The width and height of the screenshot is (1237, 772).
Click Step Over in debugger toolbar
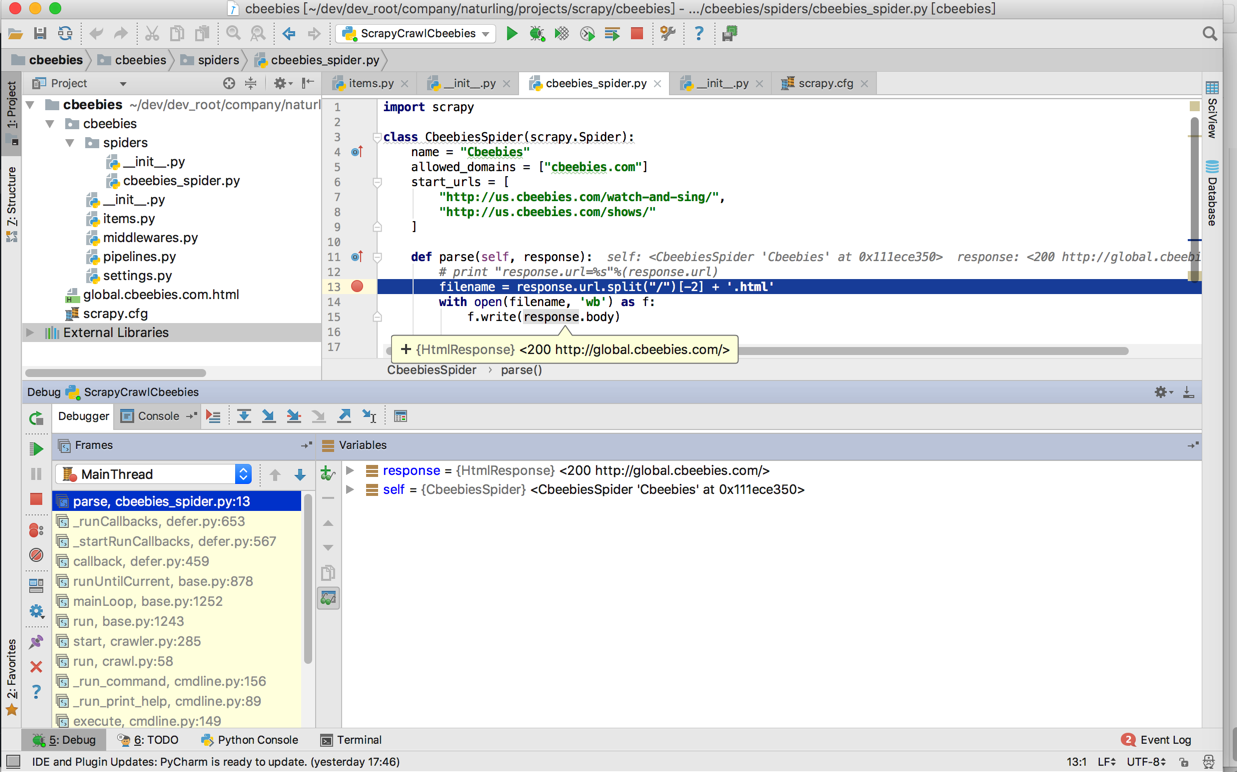click(244, 416)
